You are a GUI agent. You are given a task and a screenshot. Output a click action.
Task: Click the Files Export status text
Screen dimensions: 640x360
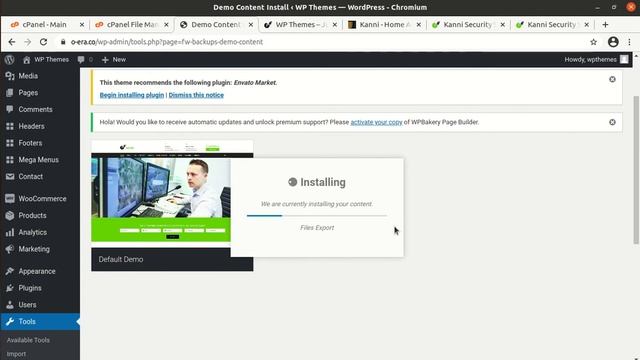pyautogui.click(x=317, y=228)
